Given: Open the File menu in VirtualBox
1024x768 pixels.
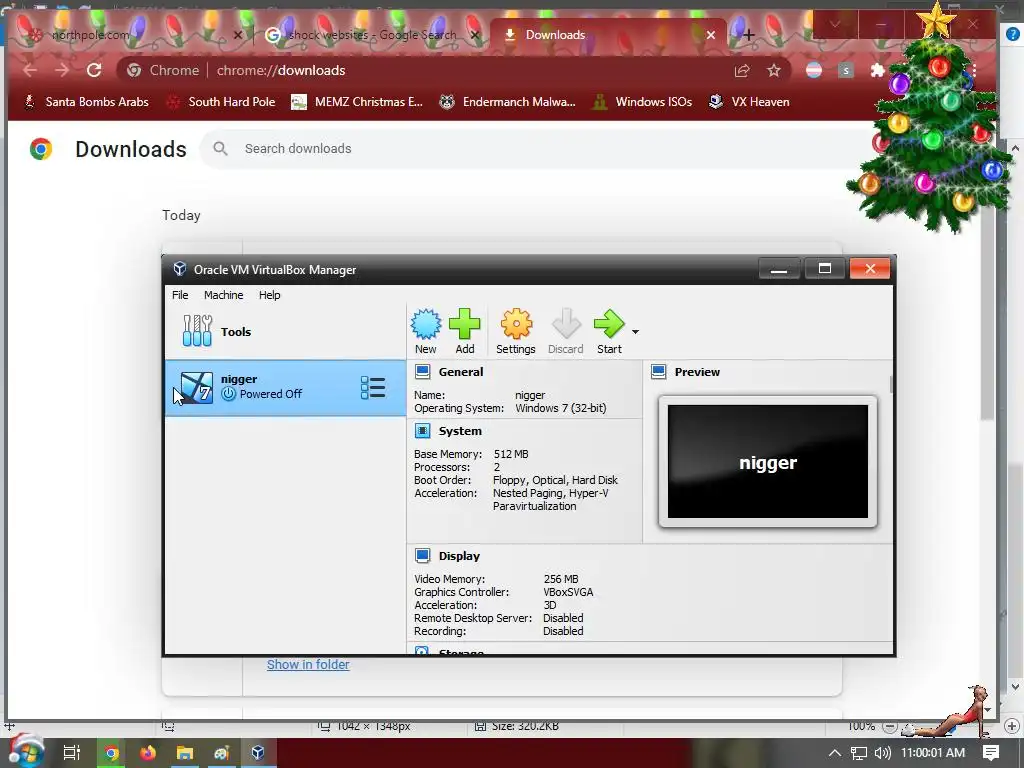Looking at the screenshot, I should coord(180,295).
